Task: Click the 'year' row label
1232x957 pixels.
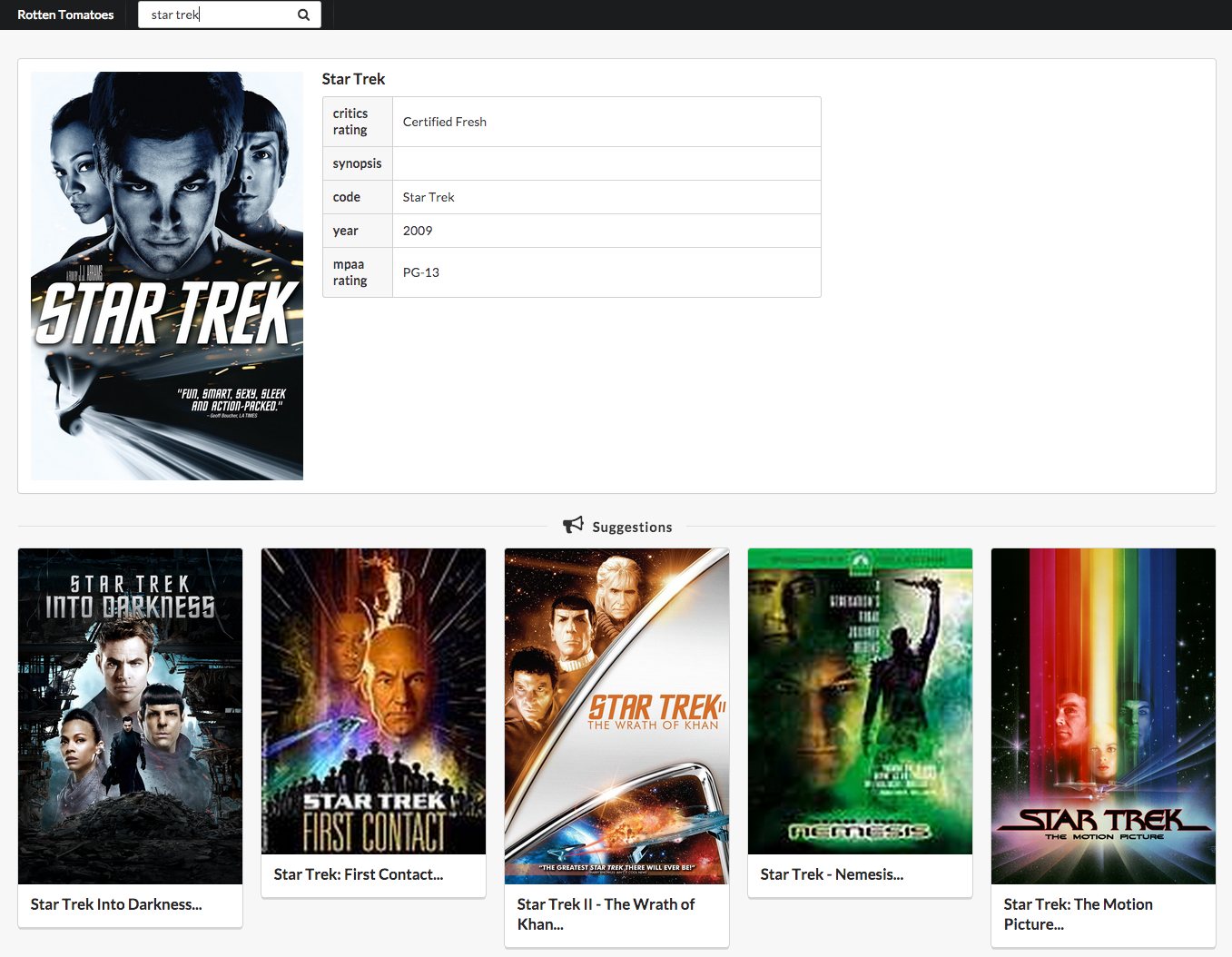Action: tap(345, 231)
